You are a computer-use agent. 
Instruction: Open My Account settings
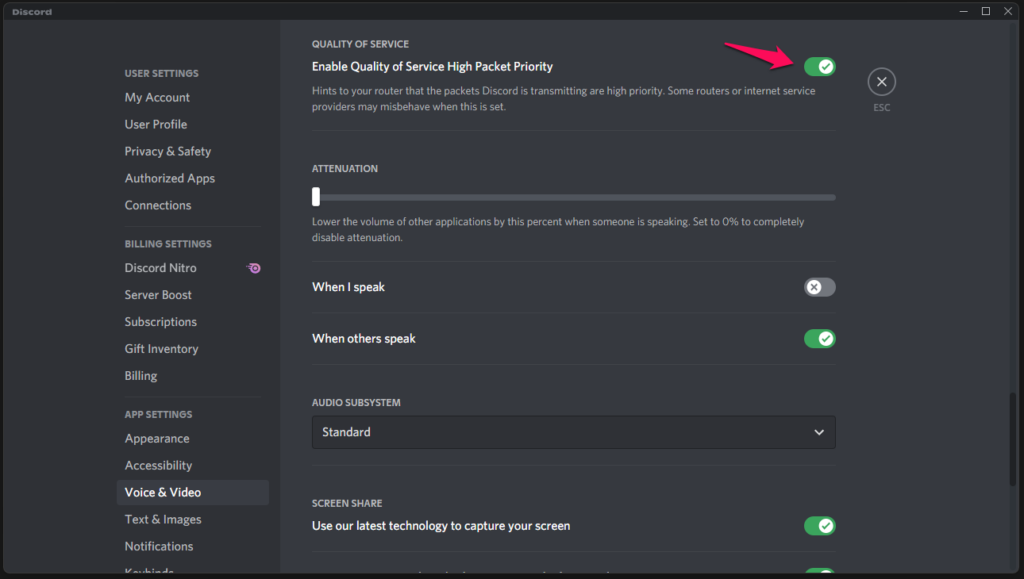coord(157,97)
